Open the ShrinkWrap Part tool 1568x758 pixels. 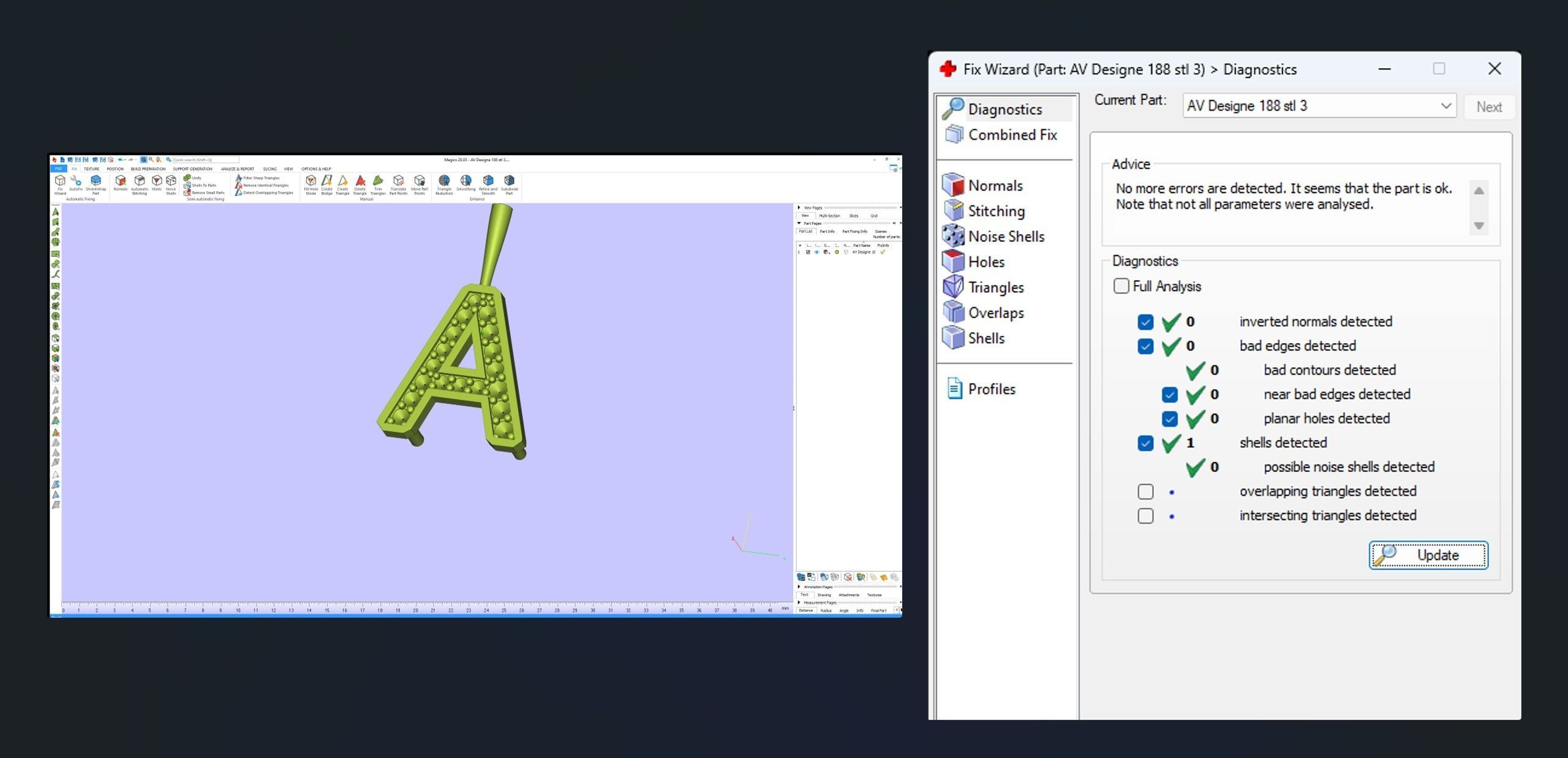96,181
